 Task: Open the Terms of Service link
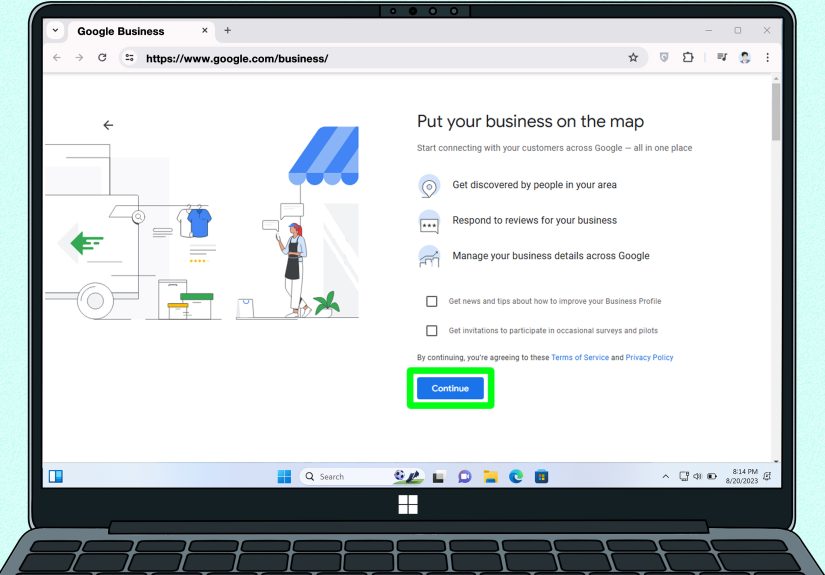click(580, 357)
